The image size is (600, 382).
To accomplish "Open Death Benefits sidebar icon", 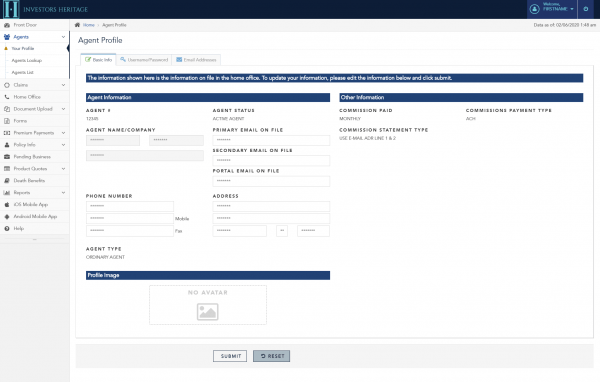I will click(x=7, y=181).
